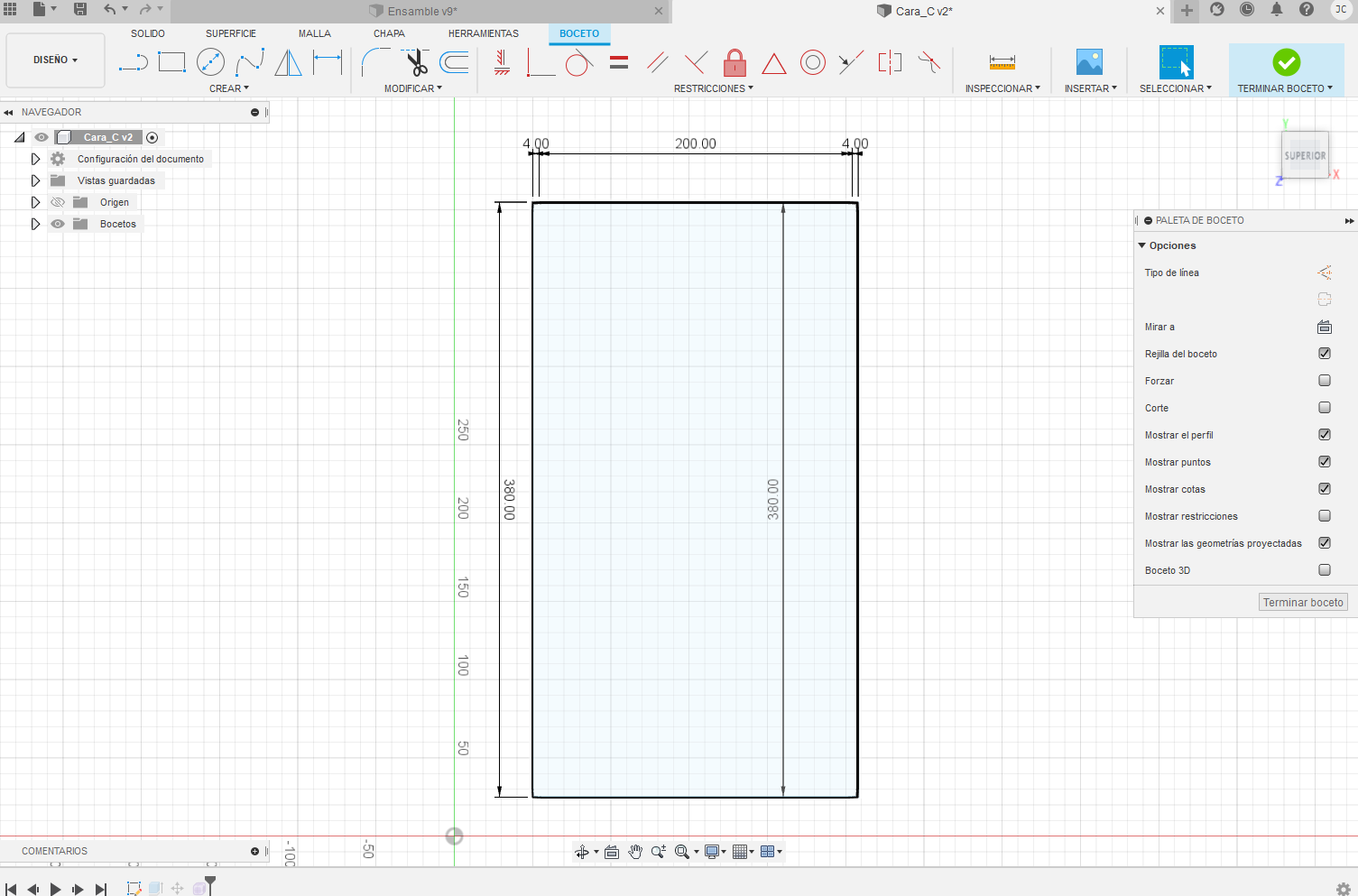Click the Insert image icon
The height and width of the screenshot is (896, 1358).
1090,62
